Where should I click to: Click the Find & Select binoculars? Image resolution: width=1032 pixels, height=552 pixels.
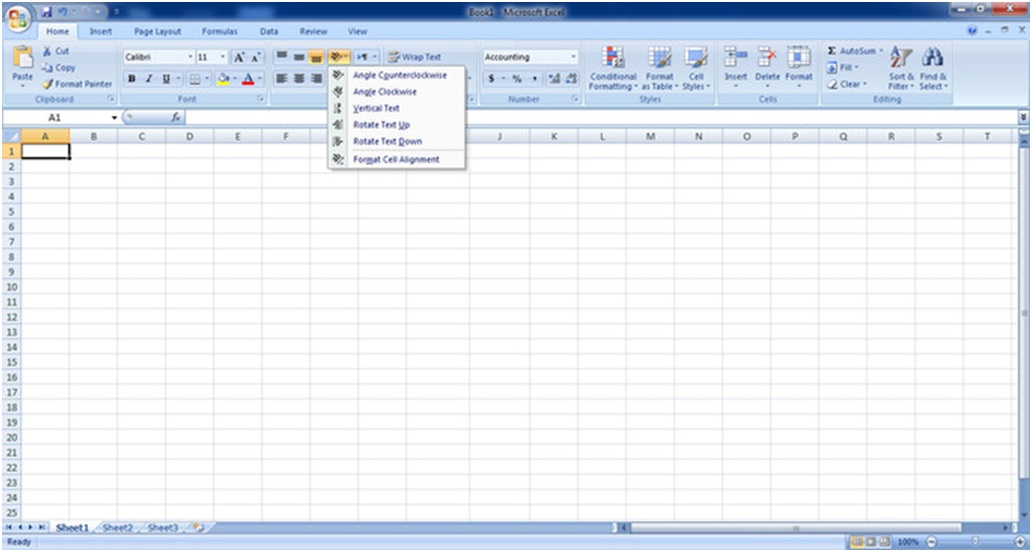[x=932, y=68]
